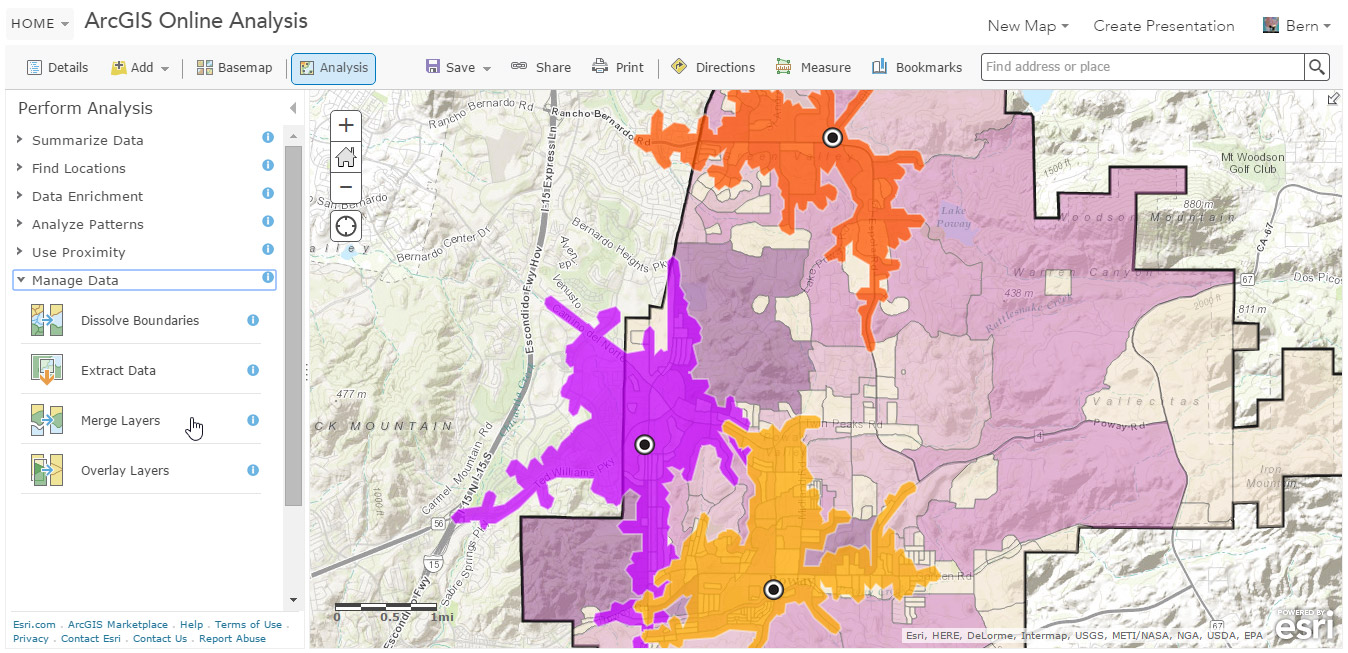Click info icon beside Find Locations

pyautogui.click(x=268, y=166)
